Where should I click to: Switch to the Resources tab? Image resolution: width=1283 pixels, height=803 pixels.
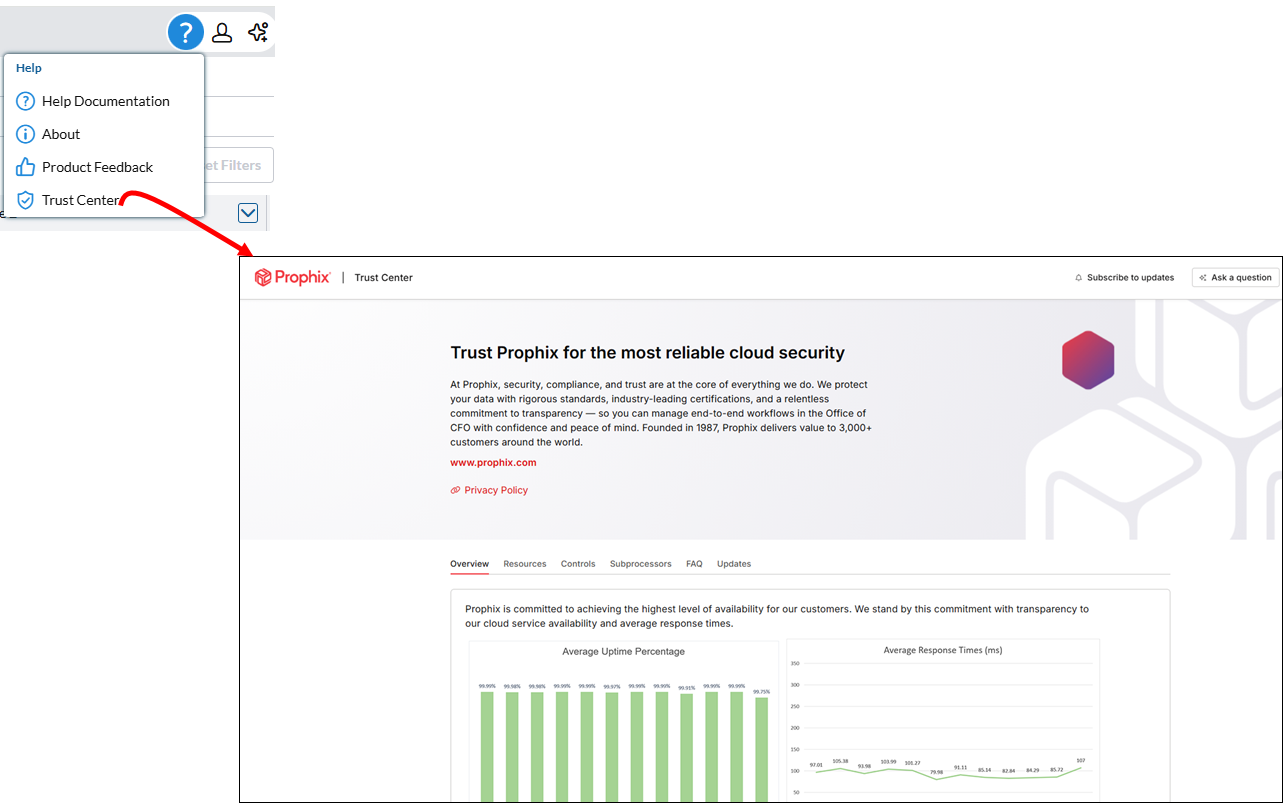point(525,564)
